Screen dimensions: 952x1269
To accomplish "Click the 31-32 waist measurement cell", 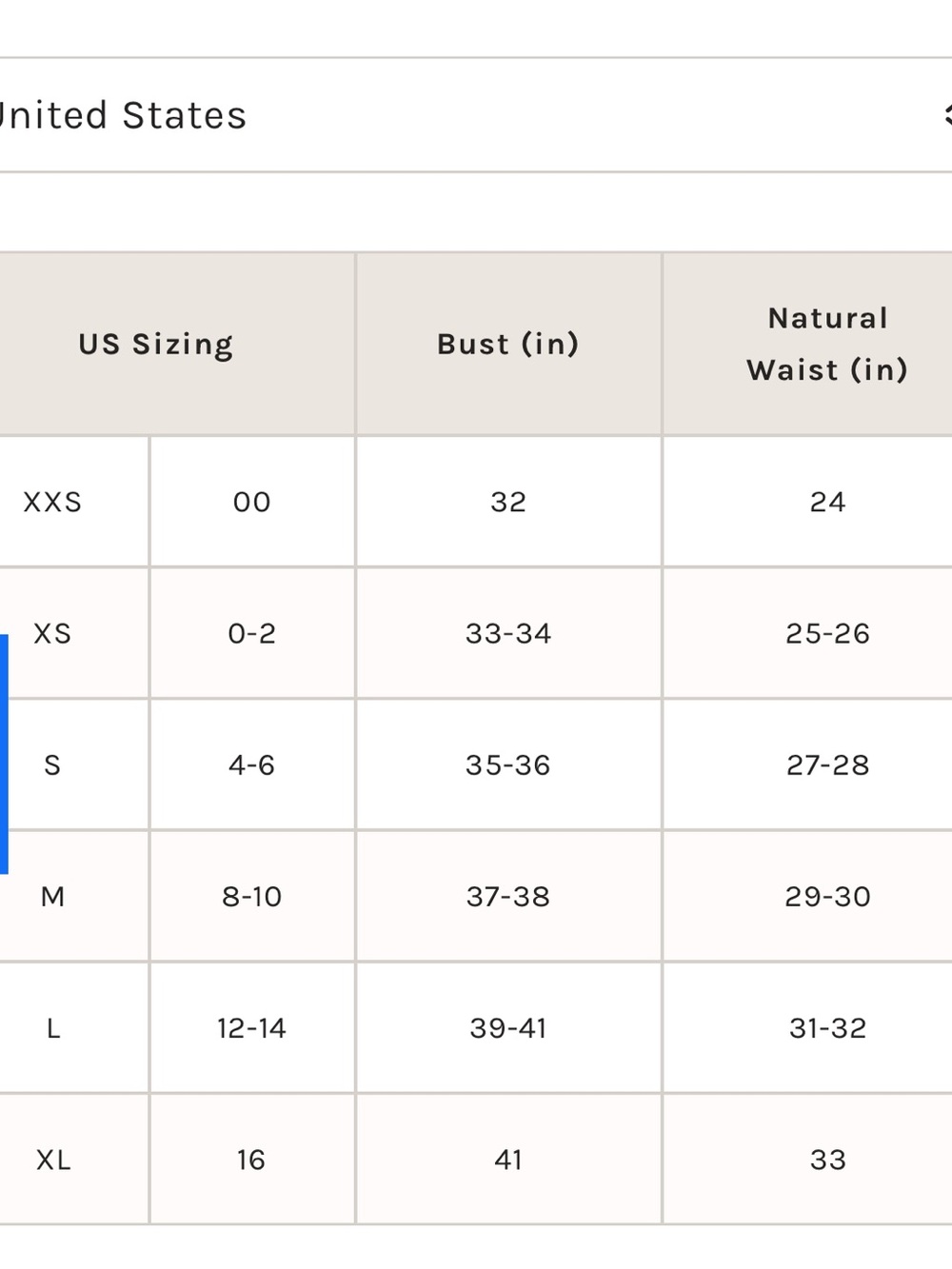I will click(827, 1027).
